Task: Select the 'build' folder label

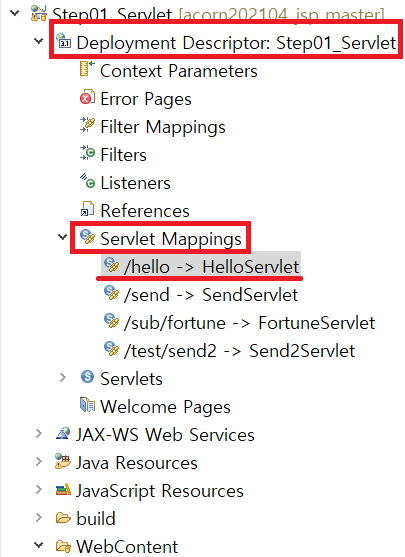Action: [96, 519]
